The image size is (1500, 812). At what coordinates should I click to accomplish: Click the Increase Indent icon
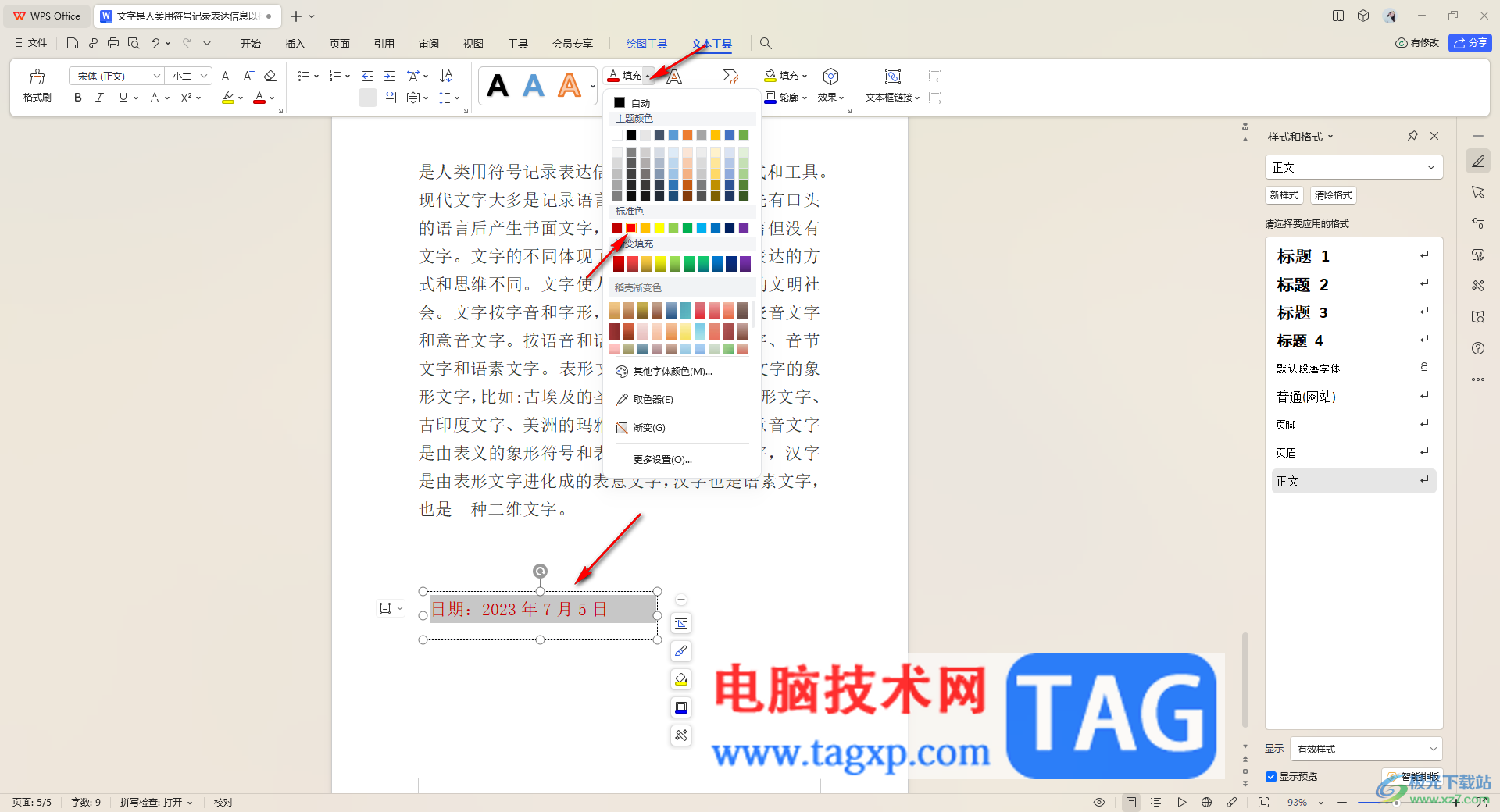[x=389, y=76]
